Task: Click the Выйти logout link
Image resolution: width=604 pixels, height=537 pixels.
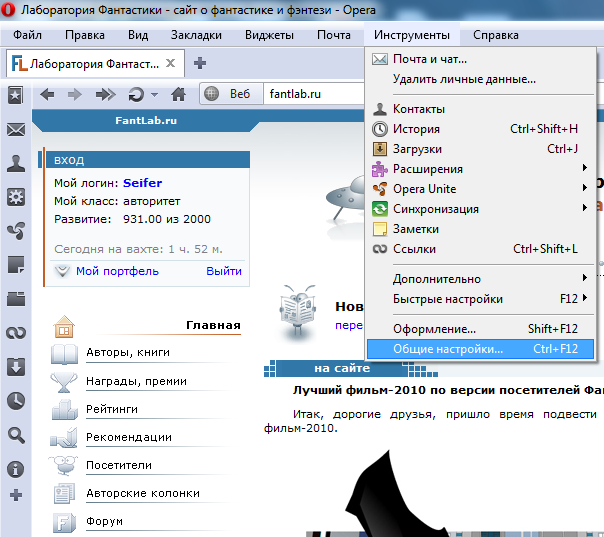Action: tap(224, 271)
